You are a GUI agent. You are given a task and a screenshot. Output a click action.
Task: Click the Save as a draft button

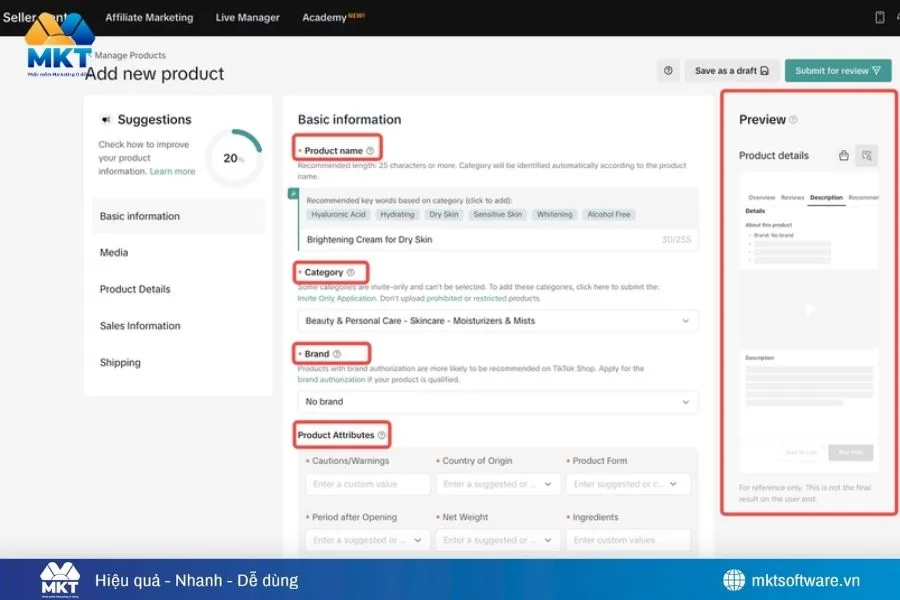tap(732, 71)
